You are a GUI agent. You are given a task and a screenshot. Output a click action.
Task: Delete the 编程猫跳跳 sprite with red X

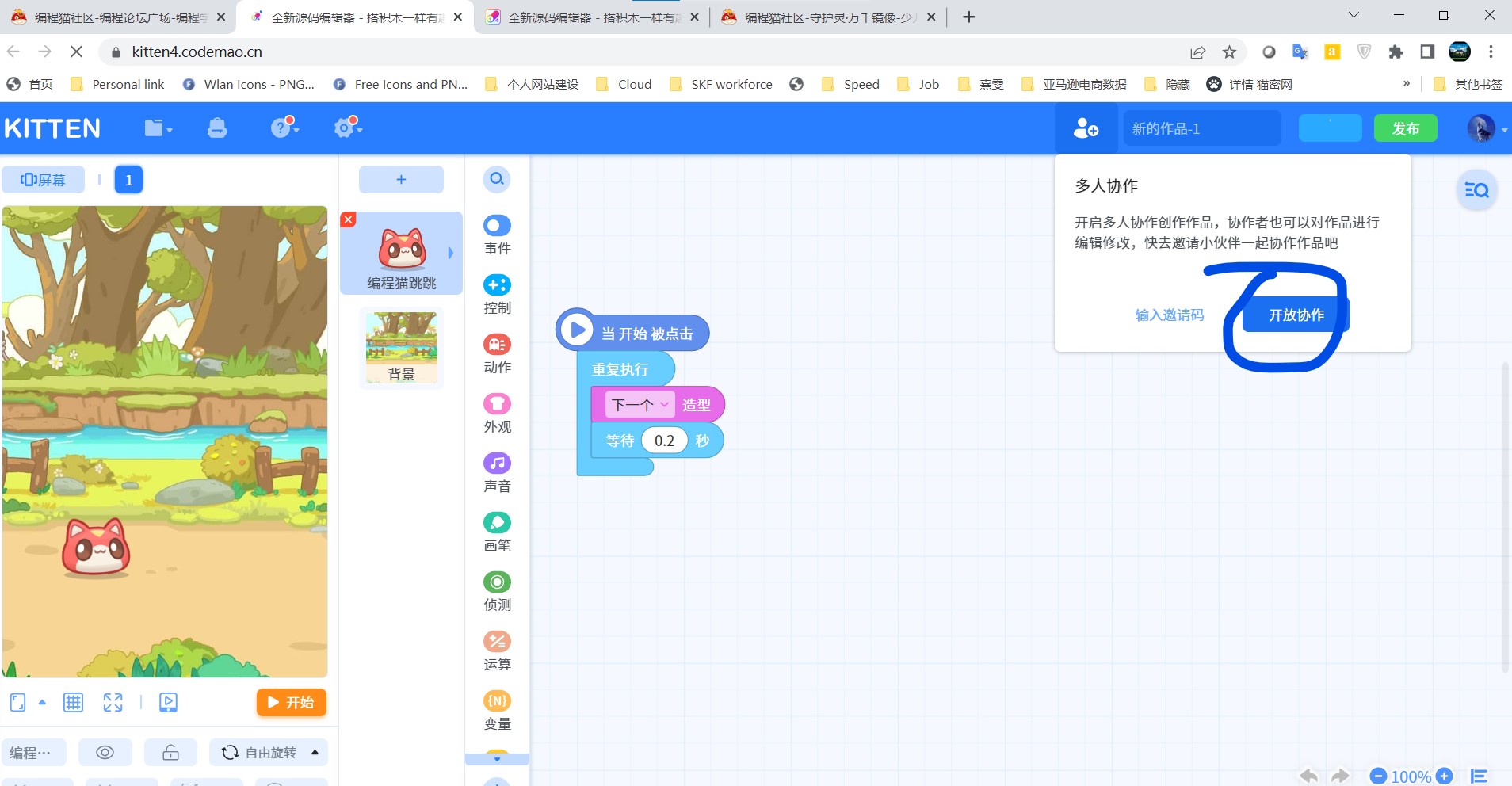click(348, 219)
